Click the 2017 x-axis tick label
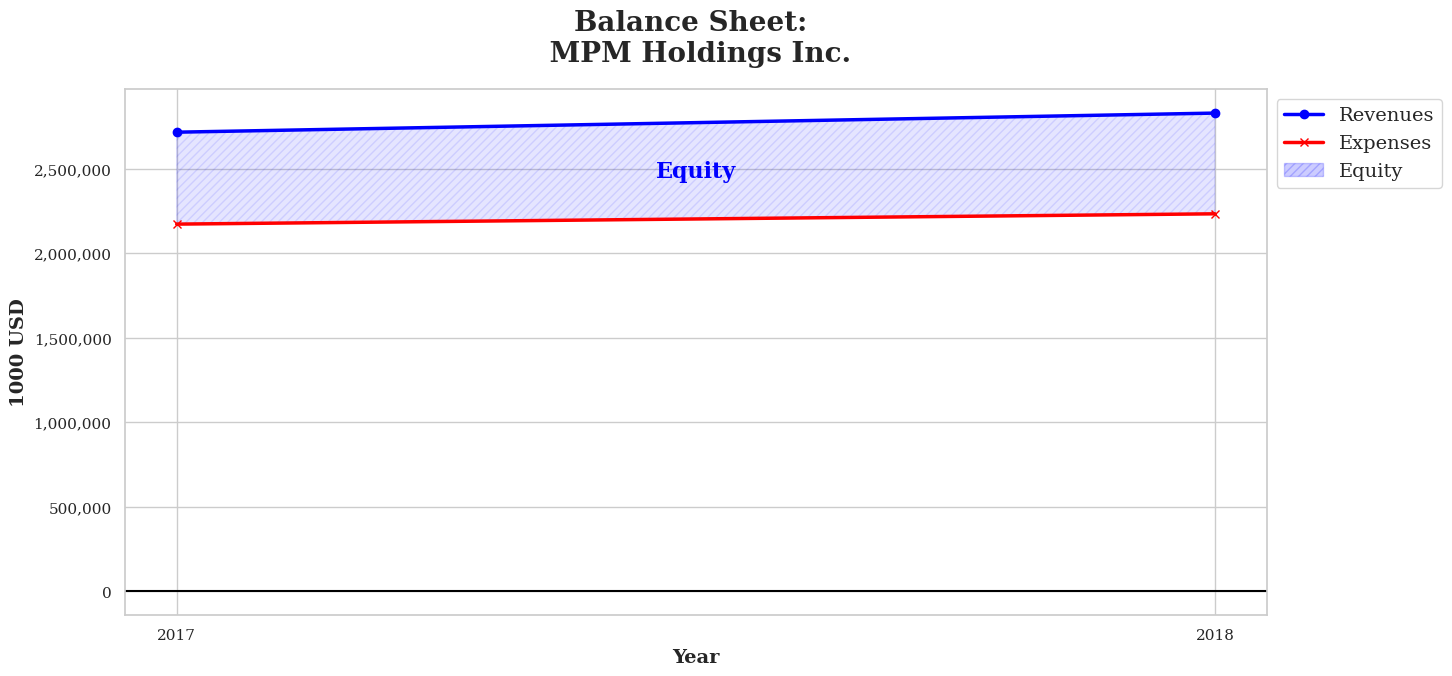 coord(177,635)
